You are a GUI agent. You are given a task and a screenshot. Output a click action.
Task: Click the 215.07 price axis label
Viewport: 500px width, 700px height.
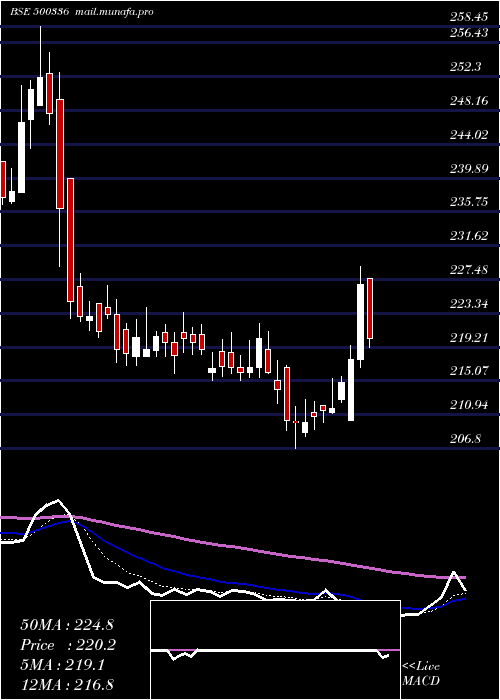pyautogui.click(x=468, y=371)
